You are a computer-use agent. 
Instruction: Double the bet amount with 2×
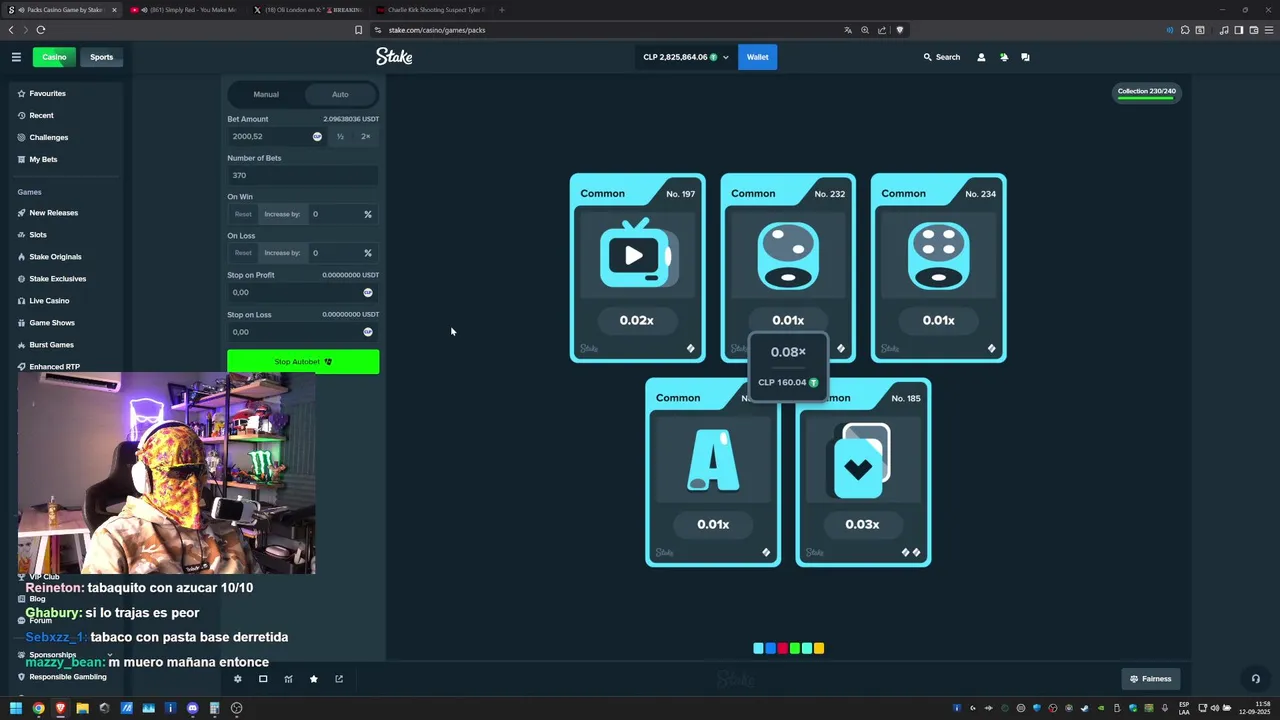point(365,136)
